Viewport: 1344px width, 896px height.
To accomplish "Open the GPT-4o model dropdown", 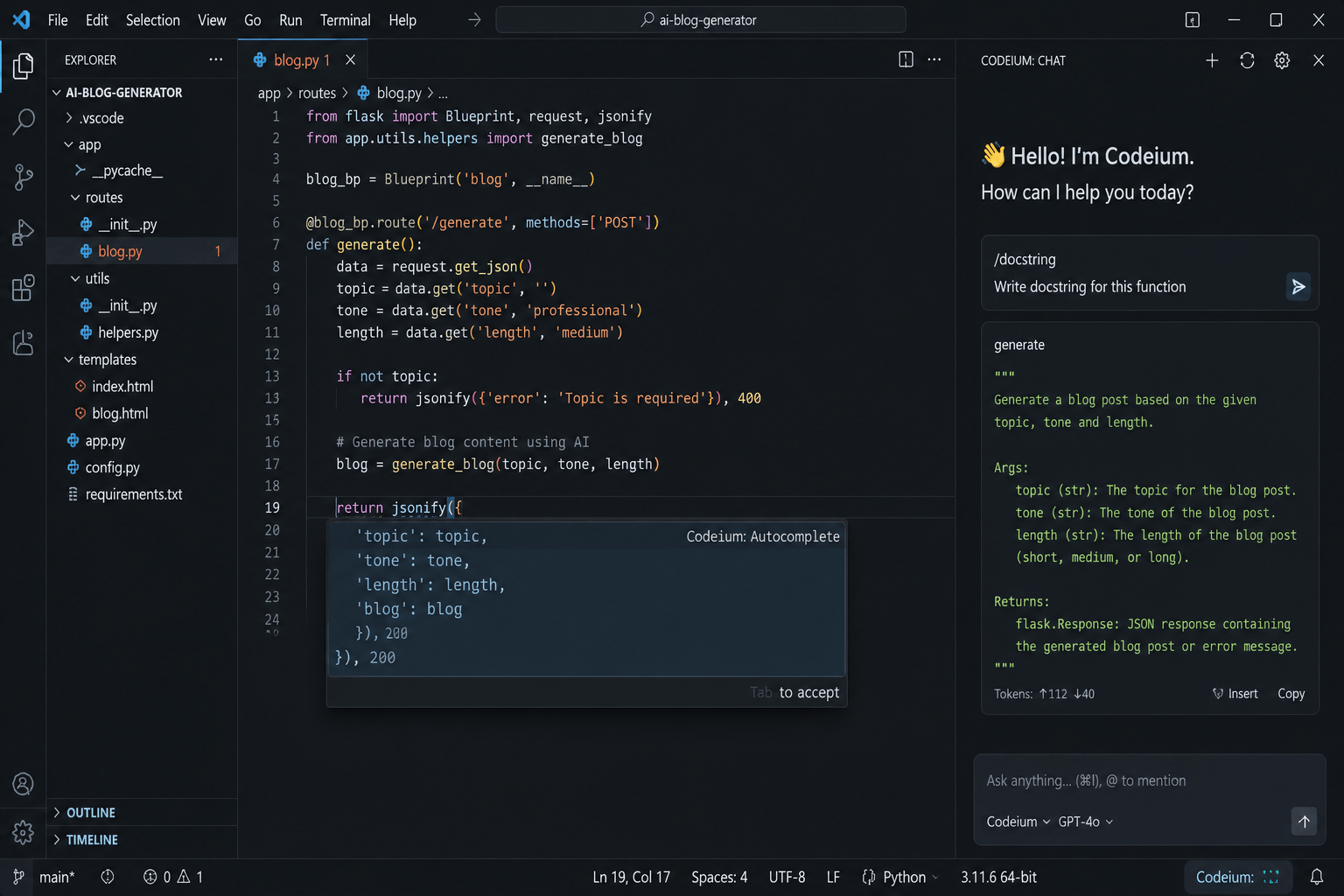I will tap(1086, 822).
